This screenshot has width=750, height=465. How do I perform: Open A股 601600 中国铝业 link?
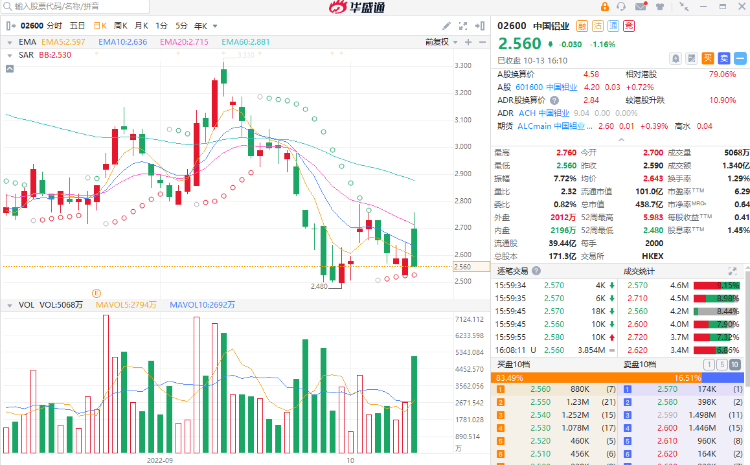coord(546,87)
